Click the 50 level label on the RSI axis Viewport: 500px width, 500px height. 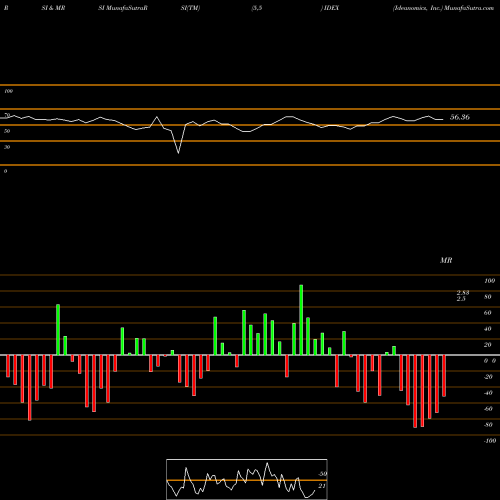coord(7,131)
